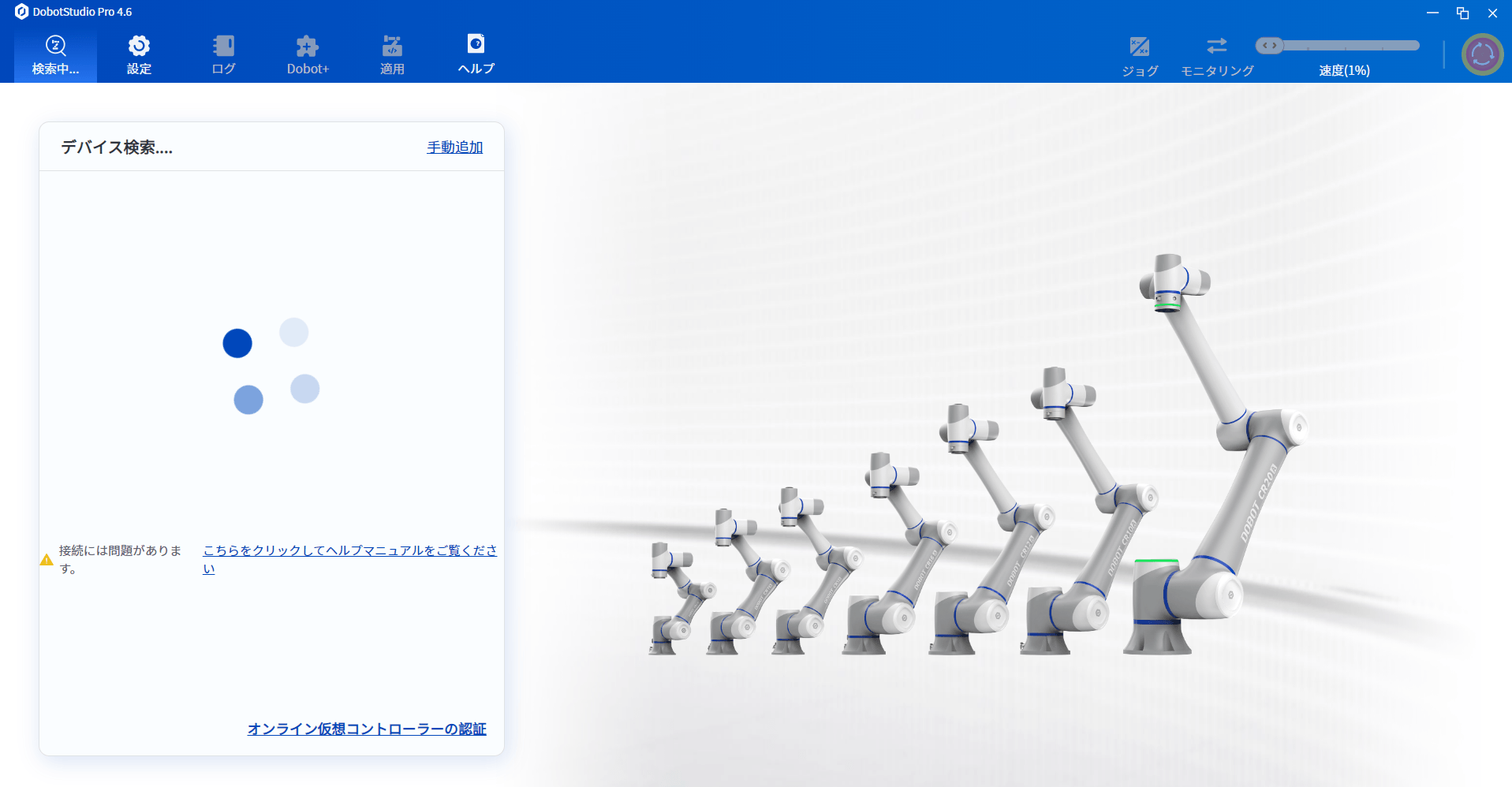The image size is (1512, 787).
Task: Minimize the DobotStudio Pro window
Action: [x=1432, y=13]
